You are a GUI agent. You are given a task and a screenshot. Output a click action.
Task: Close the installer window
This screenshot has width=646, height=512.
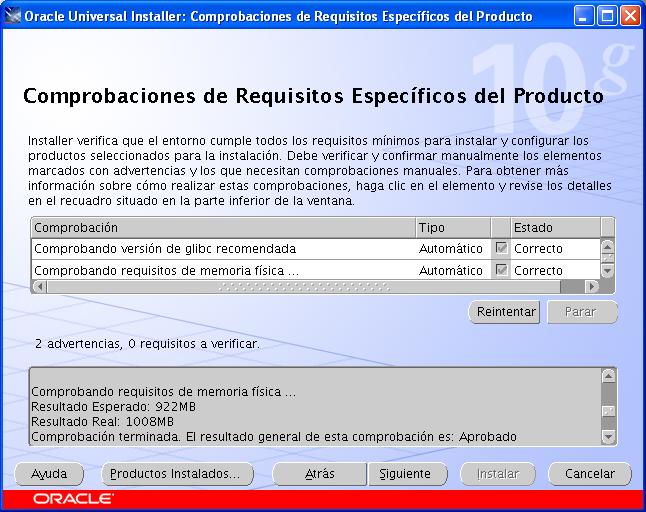(630, 16)
